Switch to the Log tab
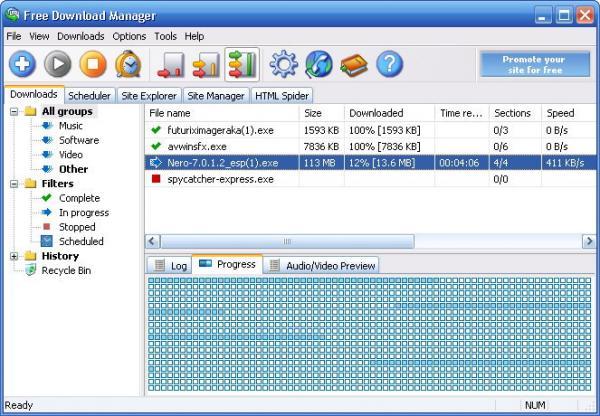The width and height of the screenshot is (600, 416). pyautogui.click(x=170, y=265)
